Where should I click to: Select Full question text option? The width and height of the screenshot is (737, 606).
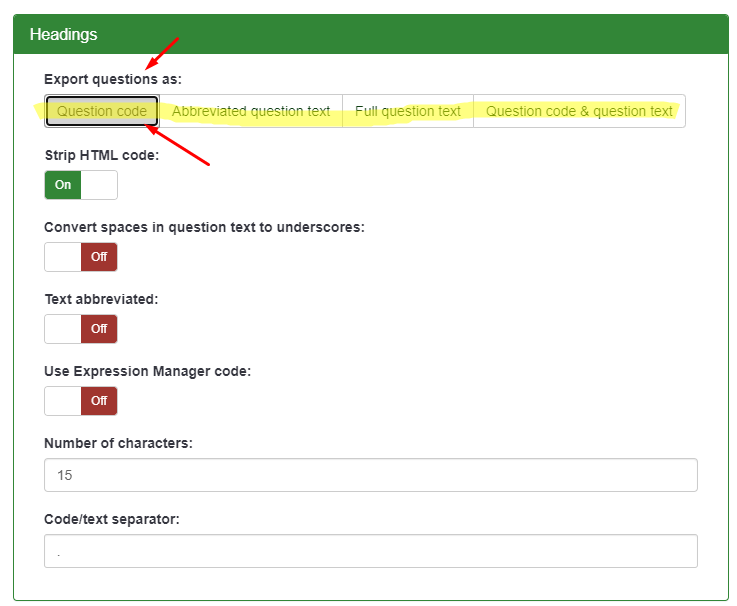click(x=407, y=111)
